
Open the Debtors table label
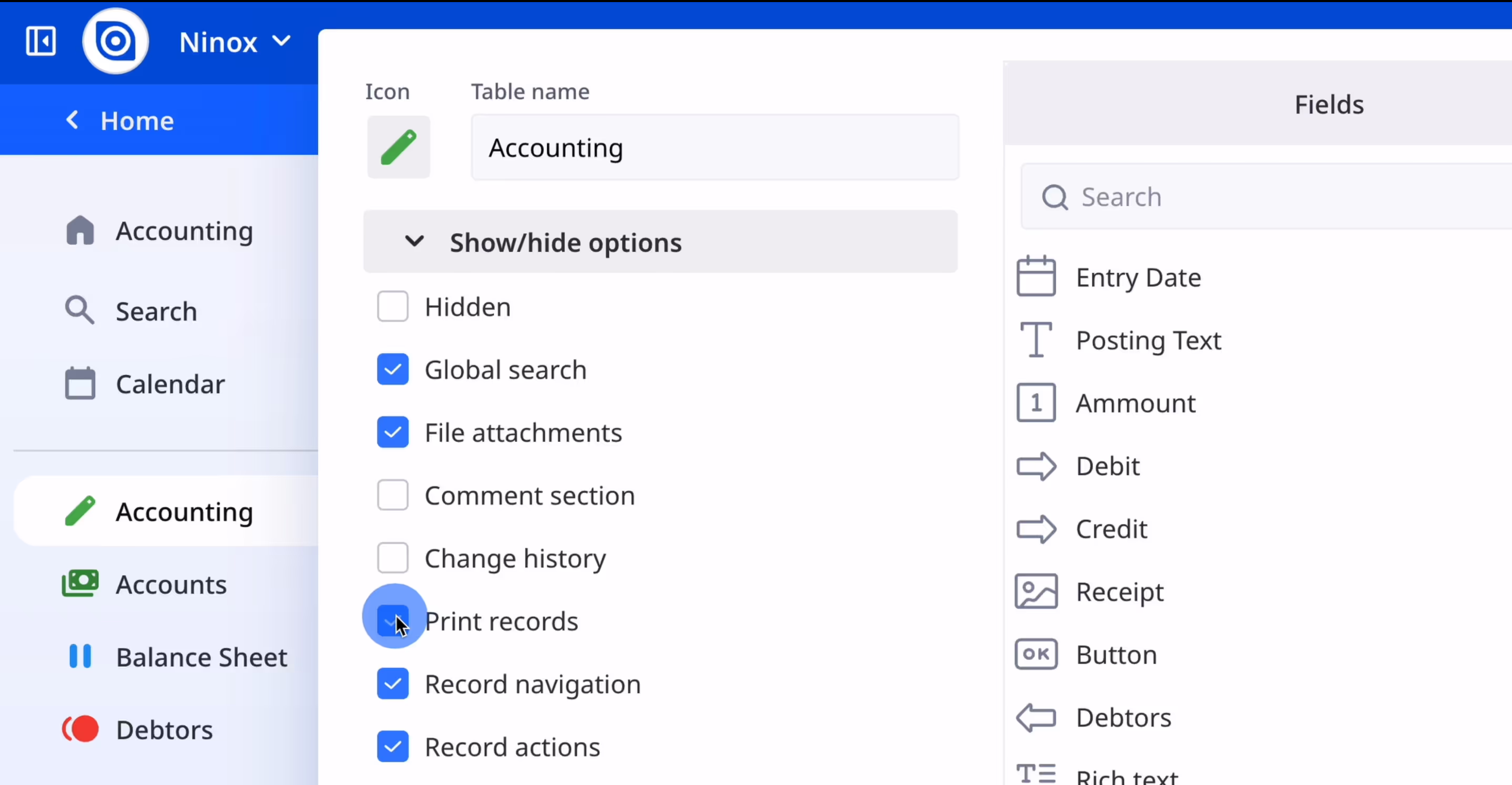165,730
